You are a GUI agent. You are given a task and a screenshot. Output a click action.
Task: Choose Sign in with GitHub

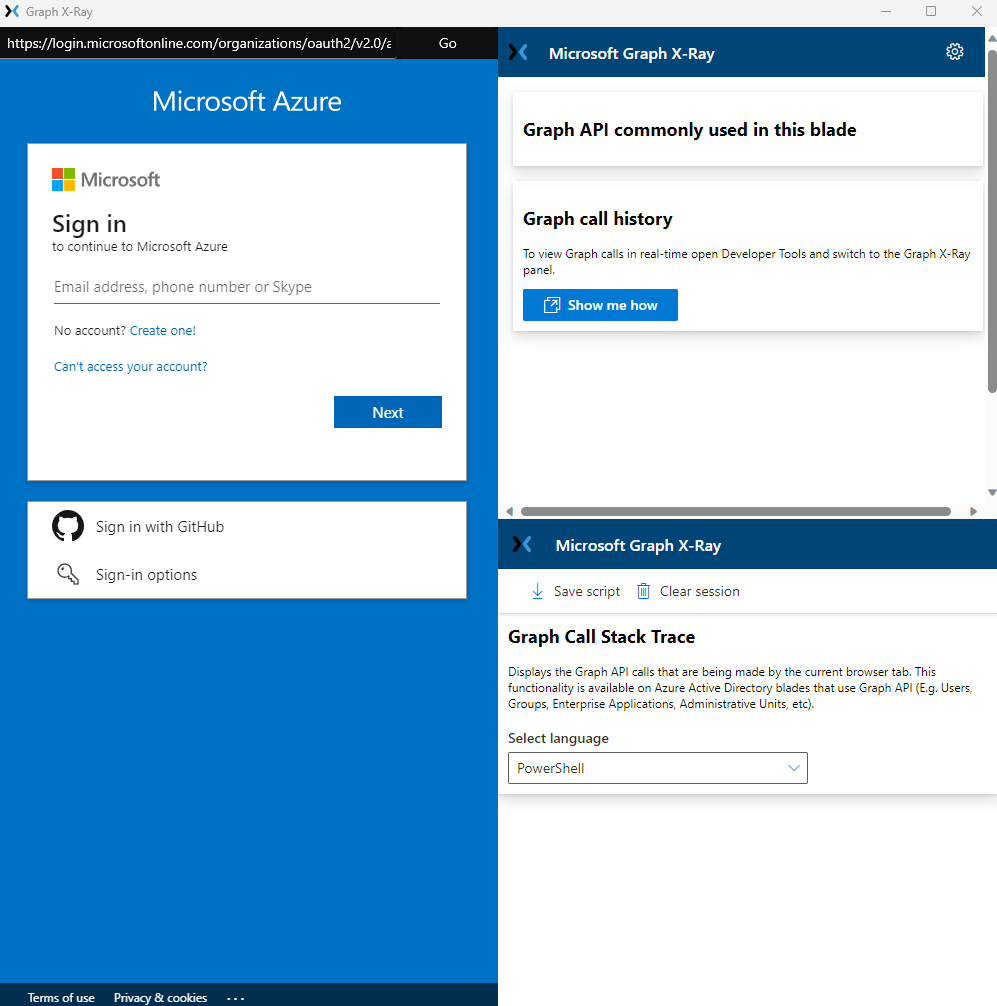[x=247, y=526]
